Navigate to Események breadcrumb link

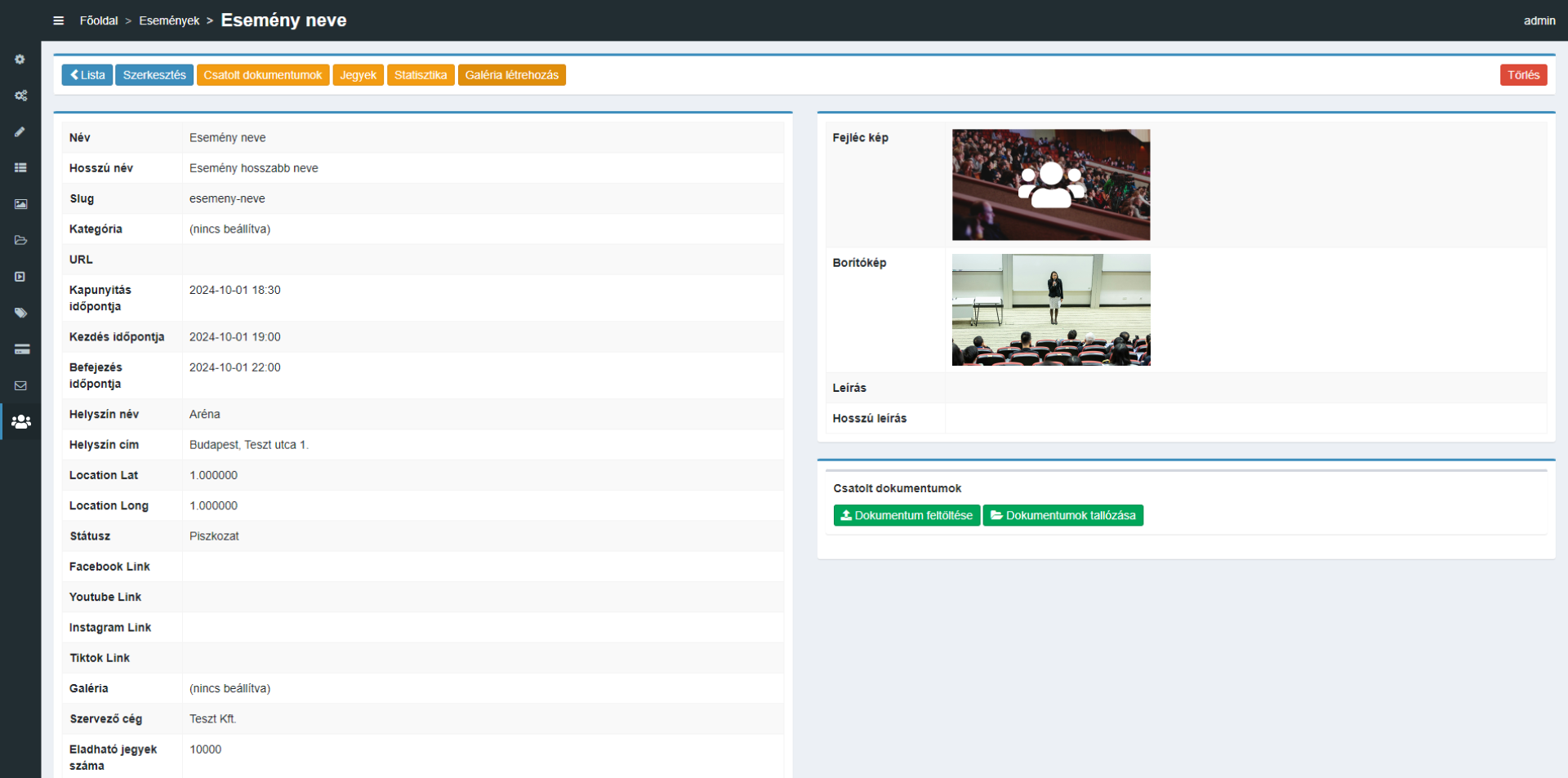[169, 20]
